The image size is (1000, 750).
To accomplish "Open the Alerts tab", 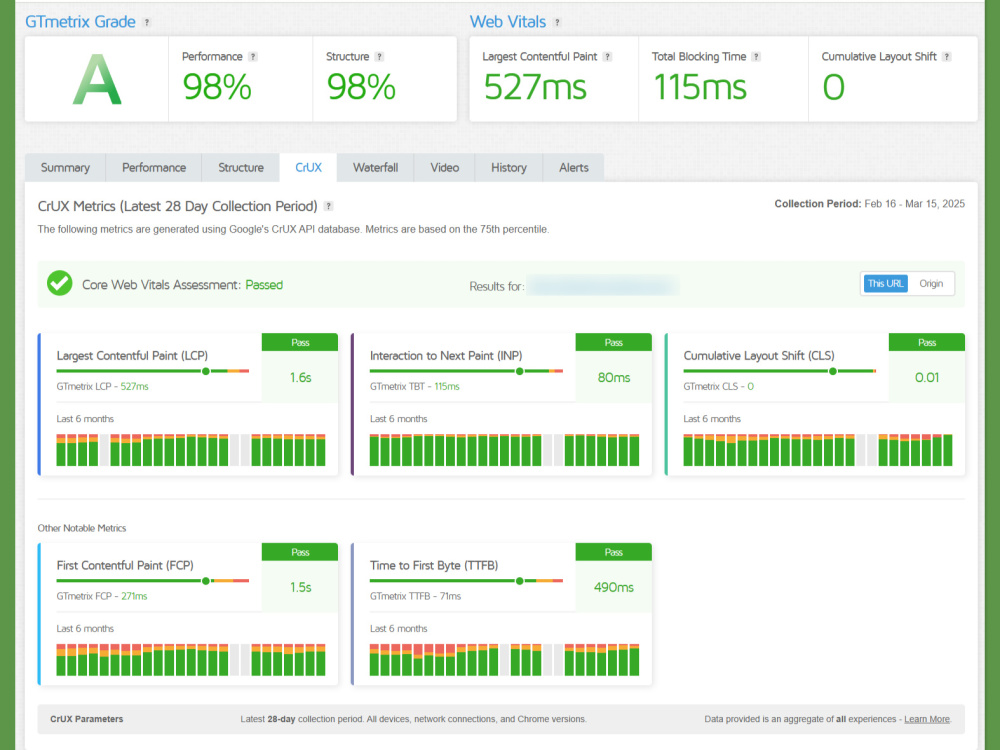I will pos(573,168).
